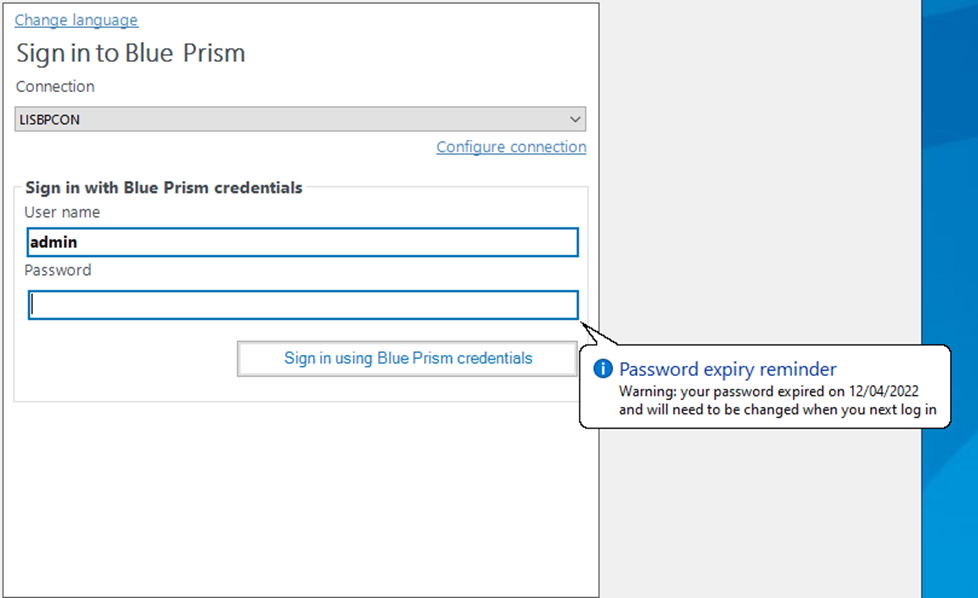
Task: Focus the User name field containing admin
Action: [x=303, y=242]
